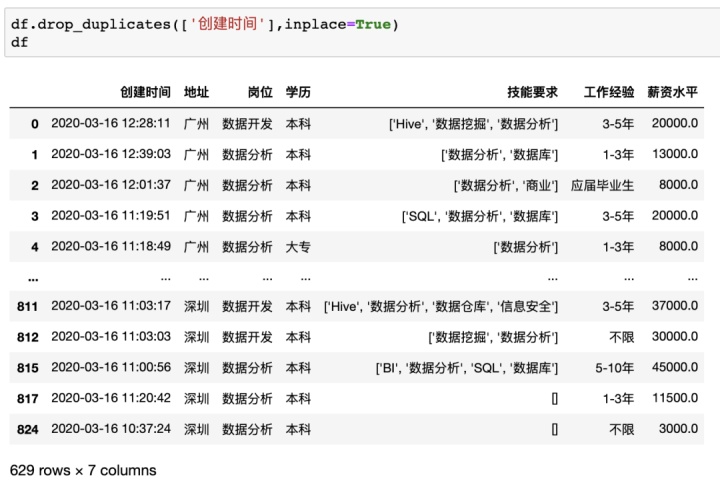Select the 工作经验 column header
This screenshot has height=487, width=720.
pos(609,92)
